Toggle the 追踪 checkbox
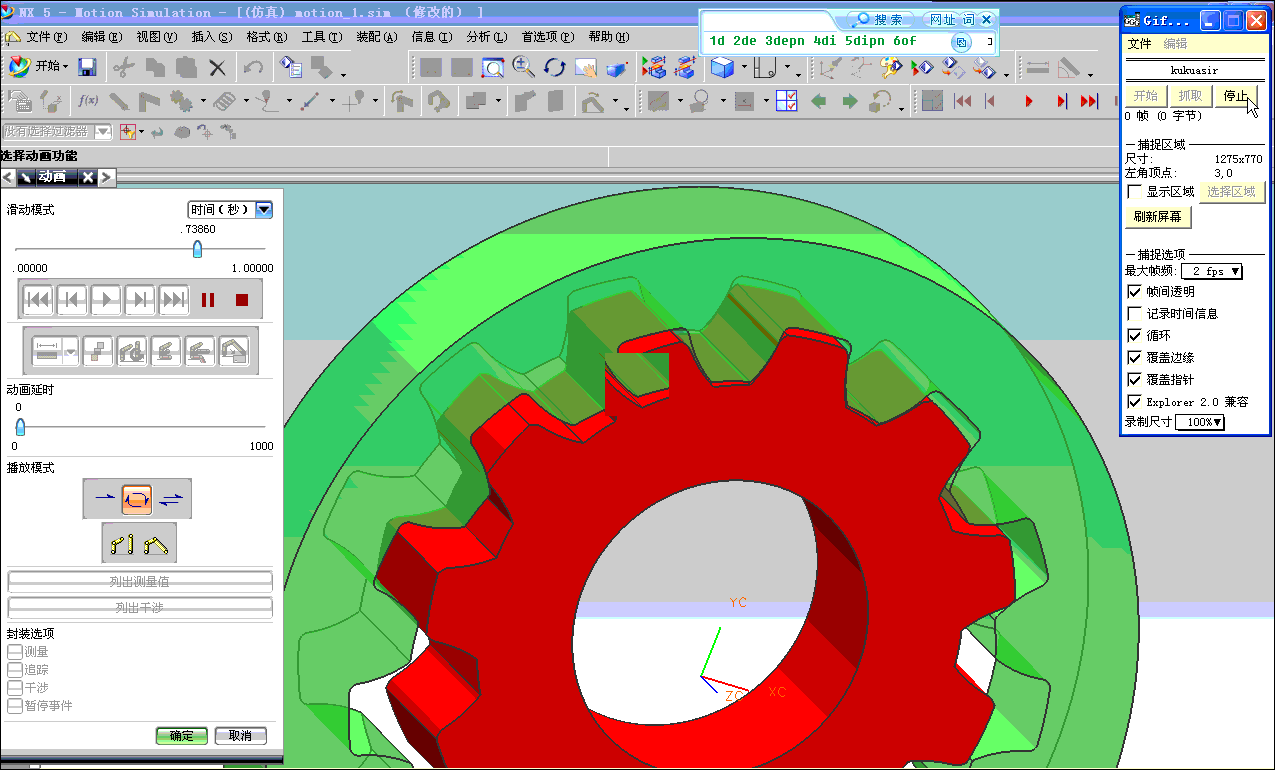Screen dimensions: 1275x770 point(14,670)
